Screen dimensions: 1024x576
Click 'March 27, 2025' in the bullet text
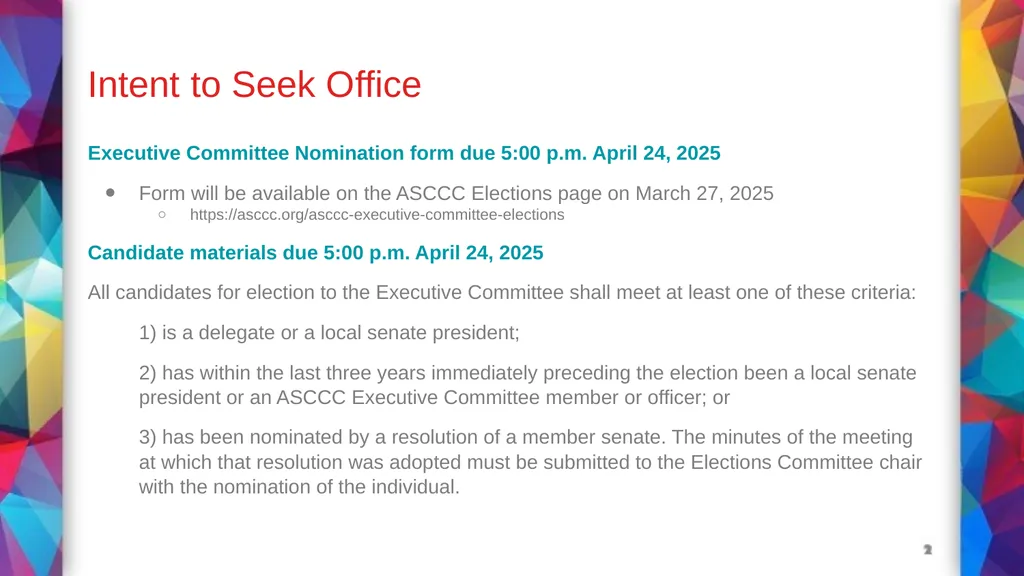(704, 193)
